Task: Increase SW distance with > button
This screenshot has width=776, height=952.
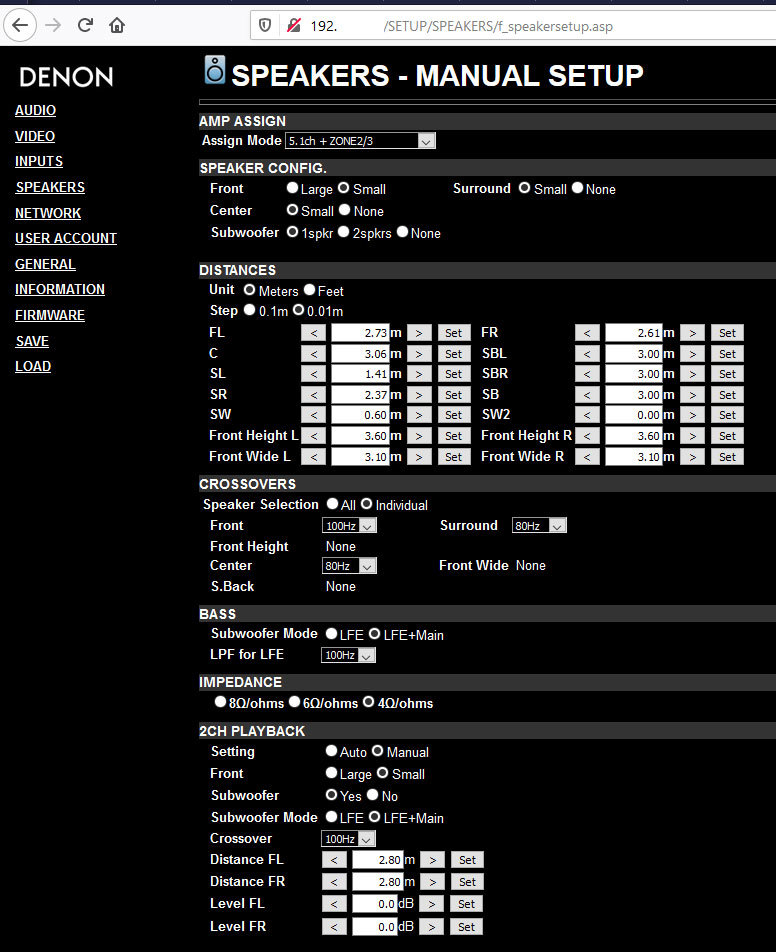Action: [419, 415]
